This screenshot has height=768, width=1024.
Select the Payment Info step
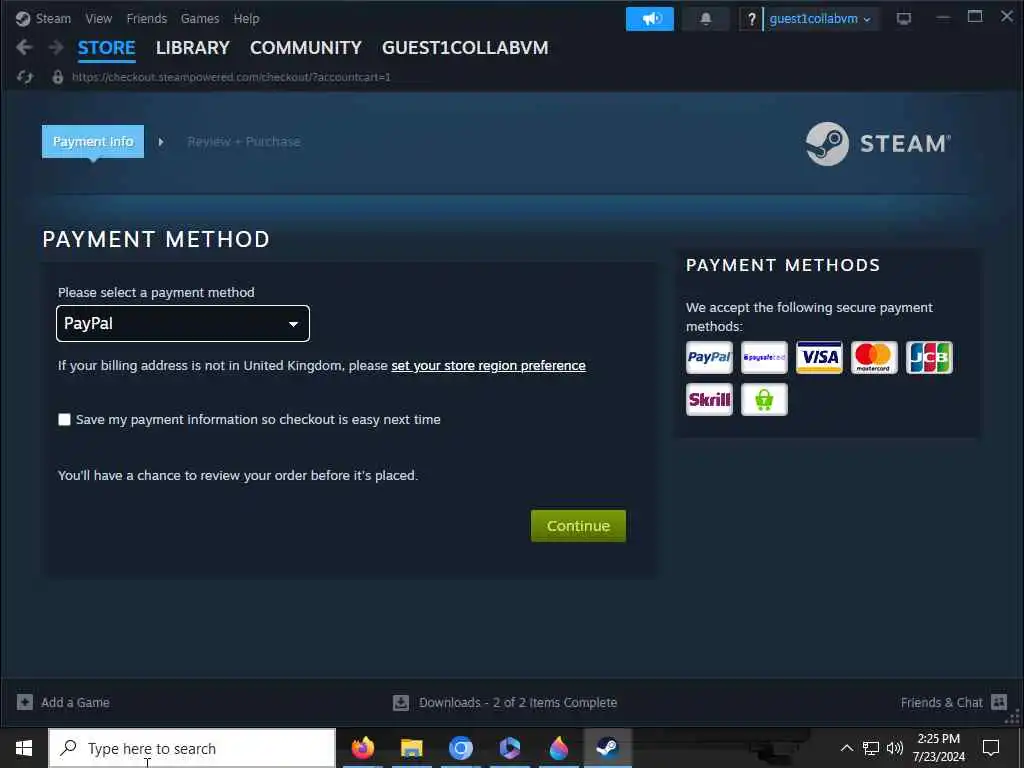point(93,141)
